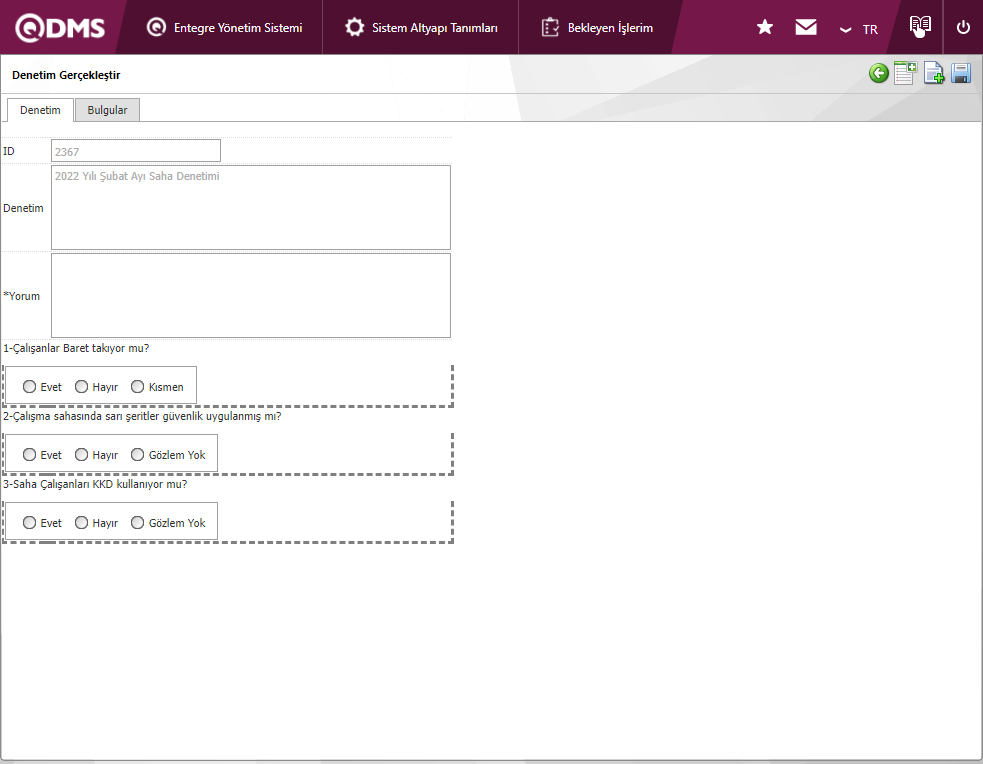Open Sistem Altyapı Tanımları menu
Screen dimensions: 983x764
click(x=421, y=28)
